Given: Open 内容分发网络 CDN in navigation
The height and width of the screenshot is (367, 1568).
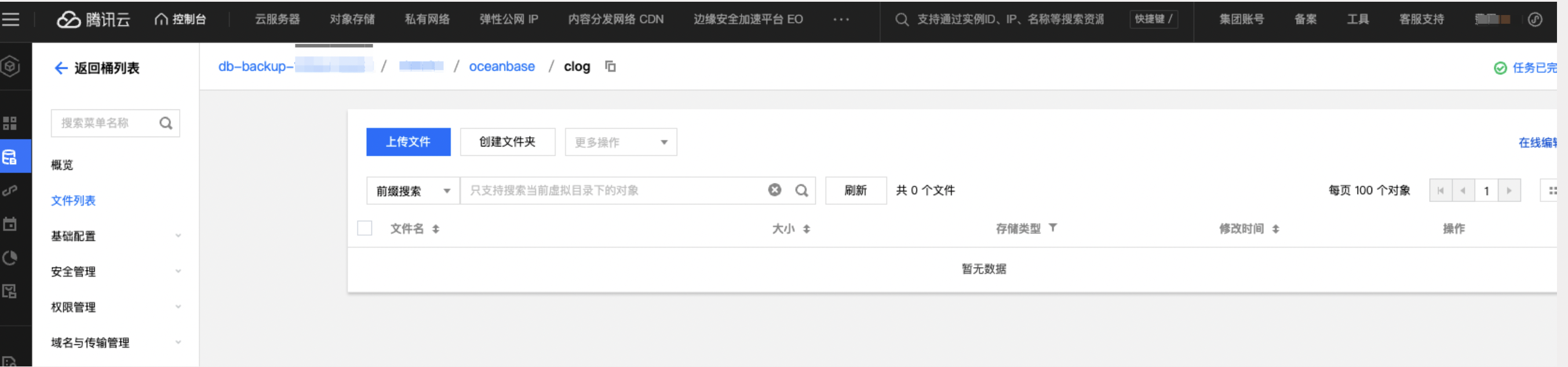Looking at the screenshot, I should [x=616, y=20].
